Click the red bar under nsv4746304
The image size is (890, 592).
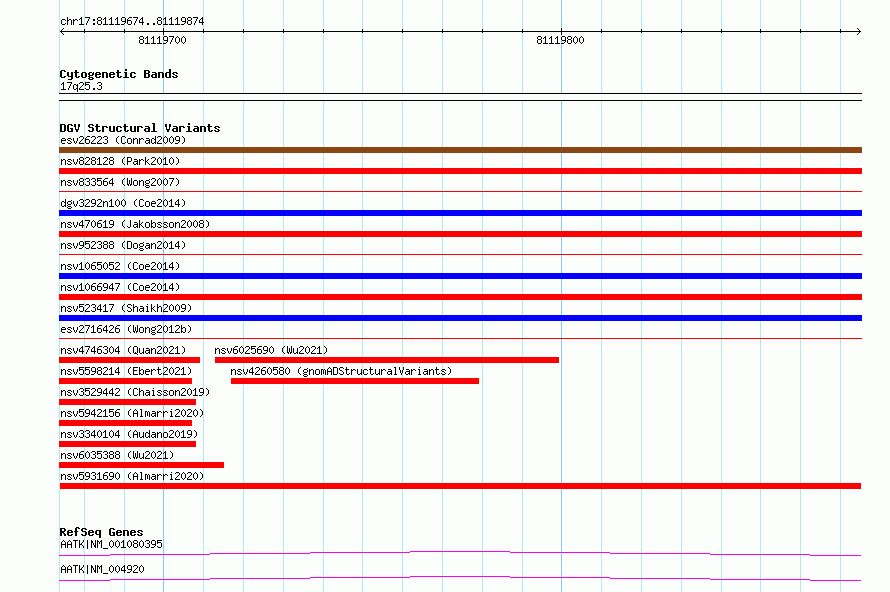(x=129, y=360)
